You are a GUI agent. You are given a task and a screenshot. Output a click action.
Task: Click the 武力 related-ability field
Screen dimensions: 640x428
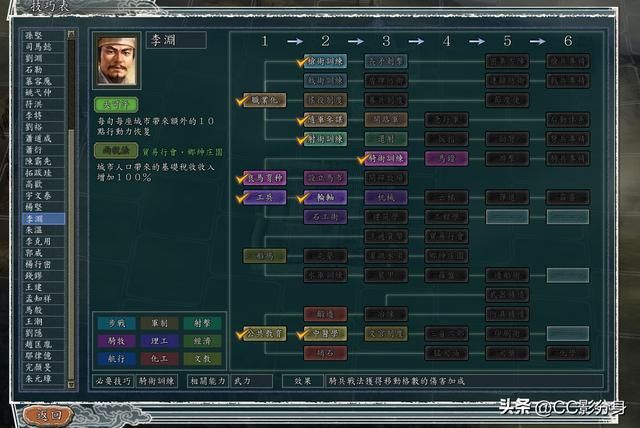coord(251,381)
